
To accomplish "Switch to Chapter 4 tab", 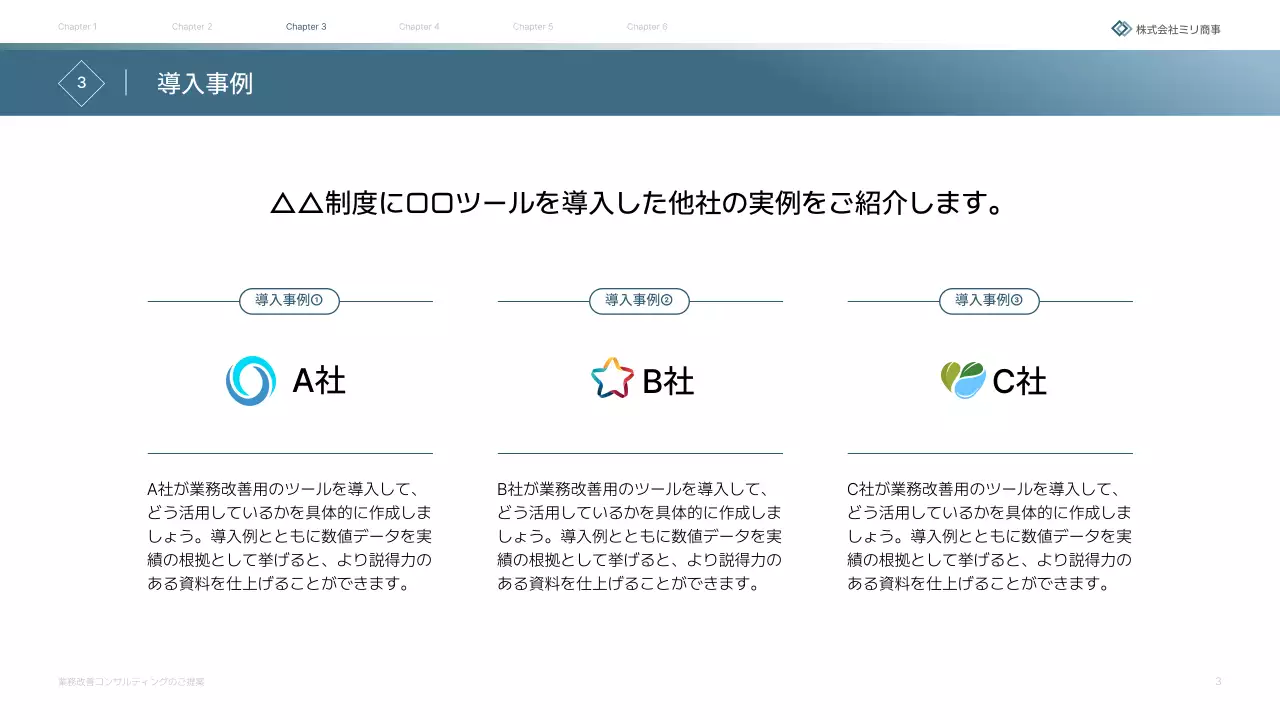I will pyautogui.click(x=419, y=27).
